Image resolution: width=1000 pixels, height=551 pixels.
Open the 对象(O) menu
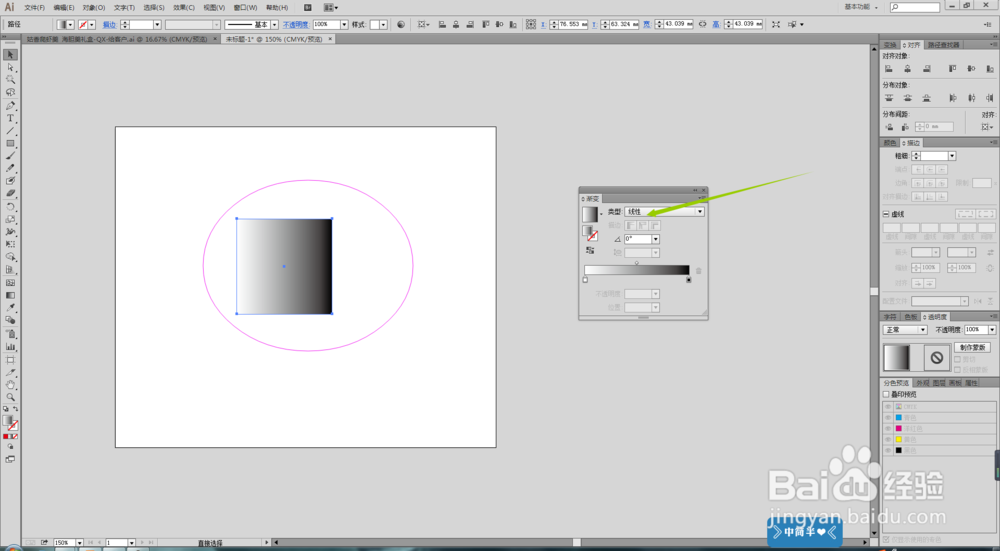94,8
